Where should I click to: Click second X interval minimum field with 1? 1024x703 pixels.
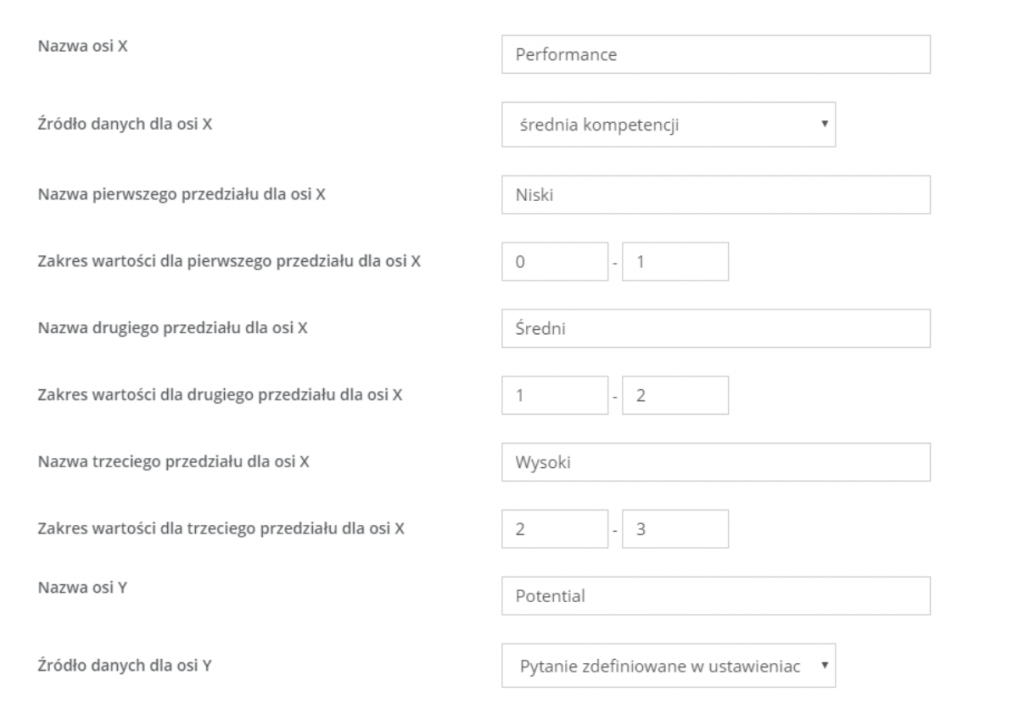[x=554, y=395]
